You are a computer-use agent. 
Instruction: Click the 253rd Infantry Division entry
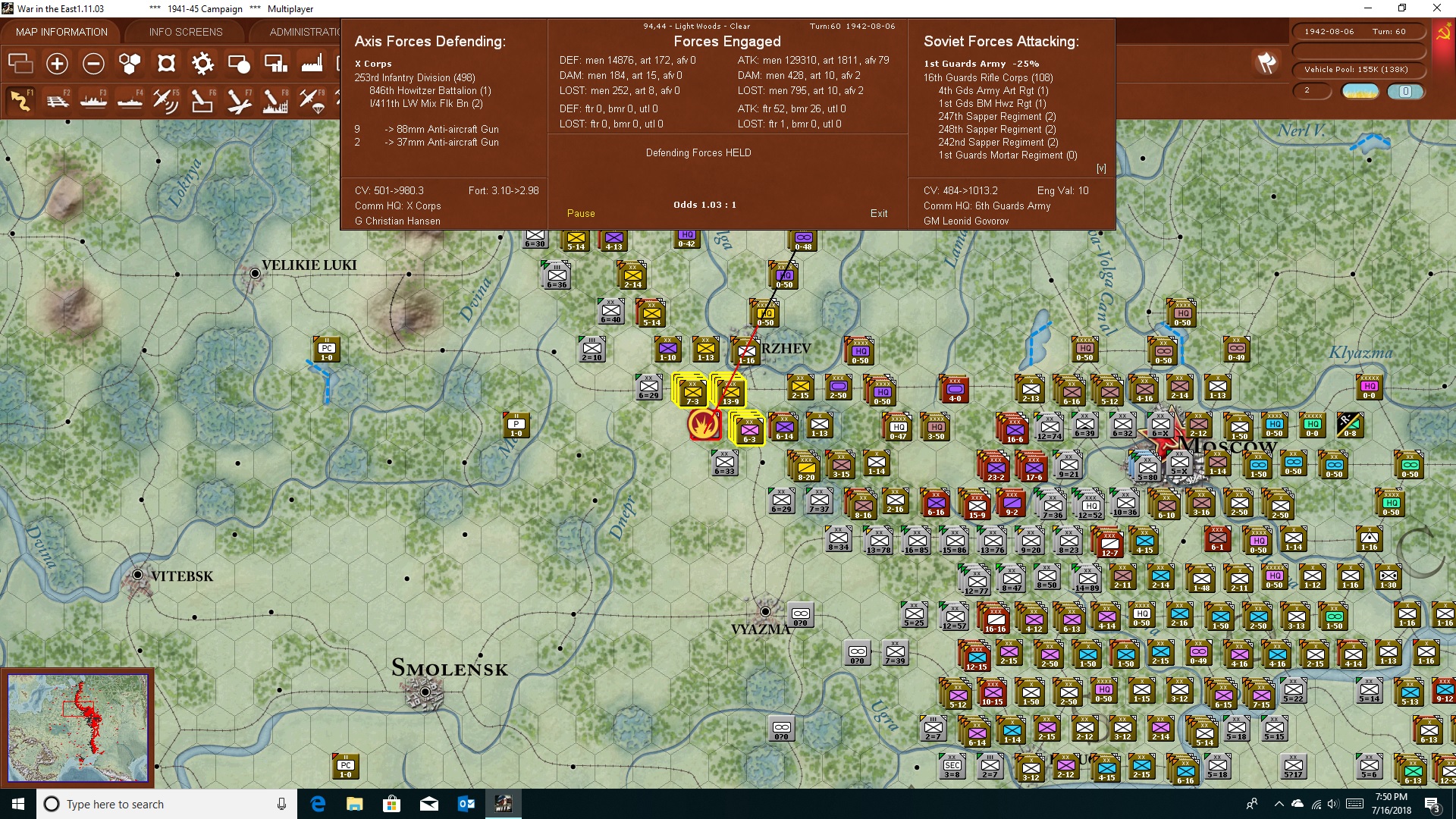click(415, 77)
